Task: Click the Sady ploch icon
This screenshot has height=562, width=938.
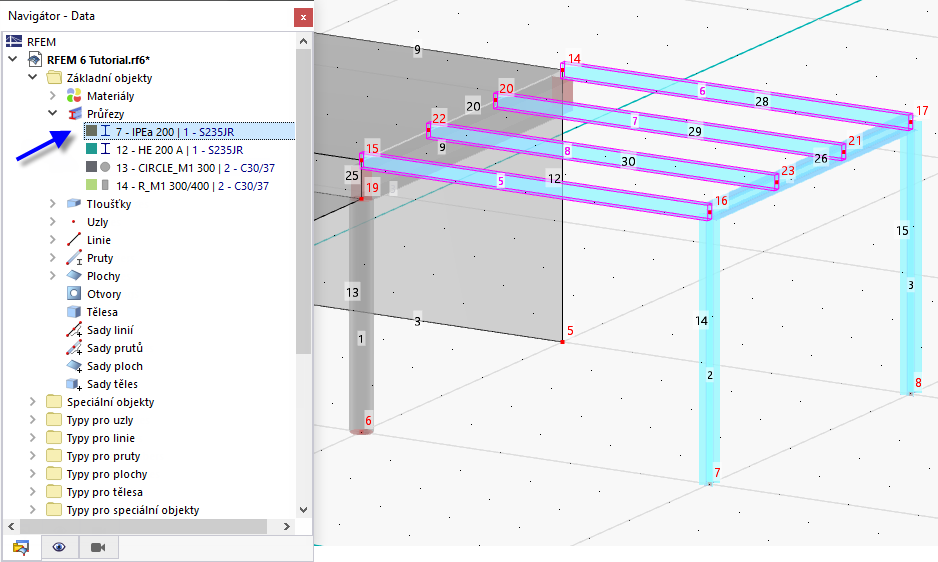Action: click(74, 366)
